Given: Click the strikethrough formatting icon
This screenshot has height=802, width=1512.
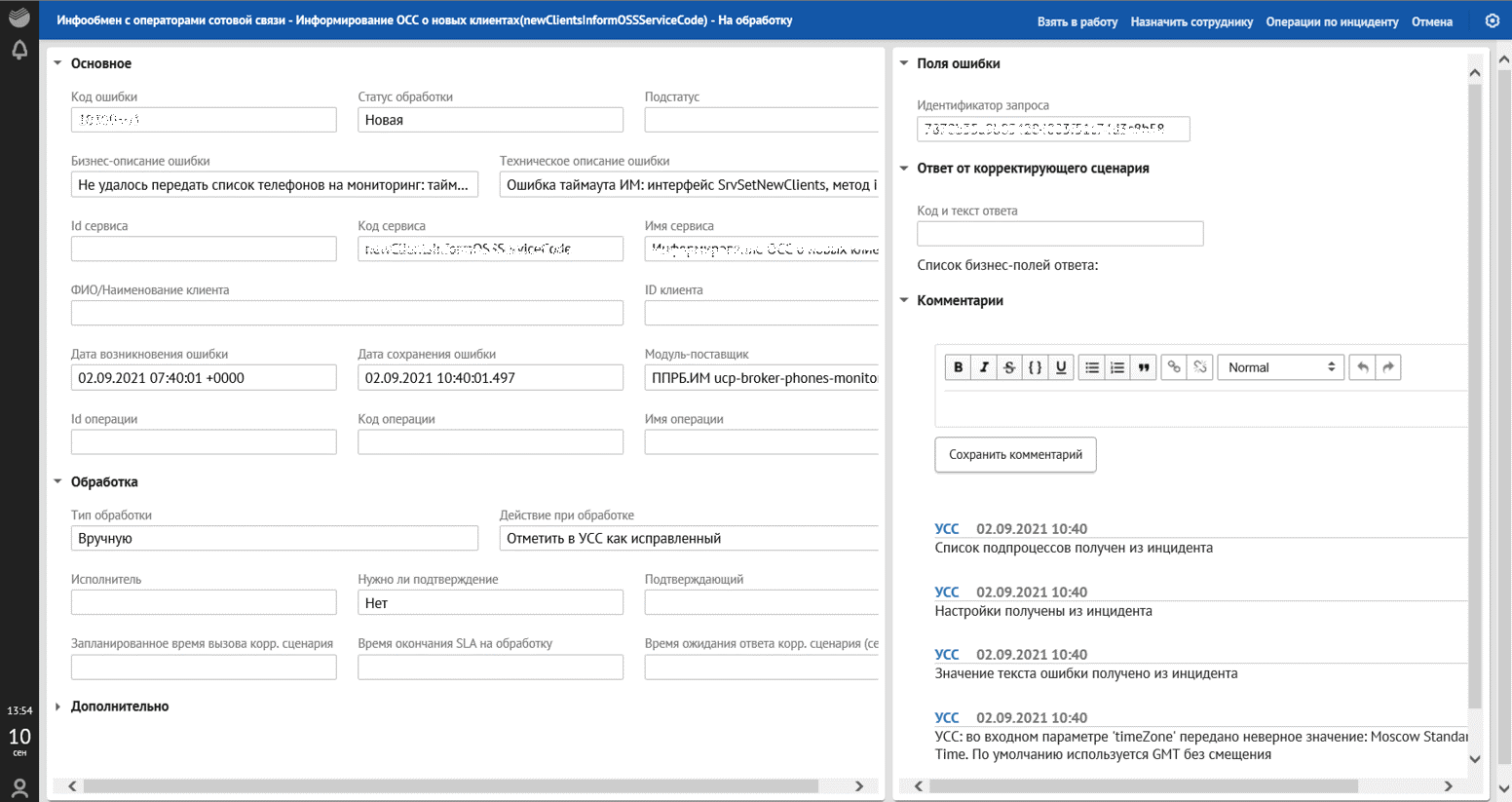Looking at the screenshot, I should tap(1009, 367).
